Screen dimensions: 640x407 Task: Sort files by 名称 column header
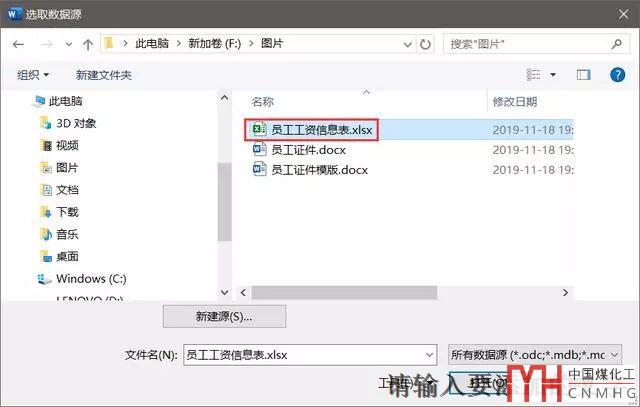click(x=262, y=102)
